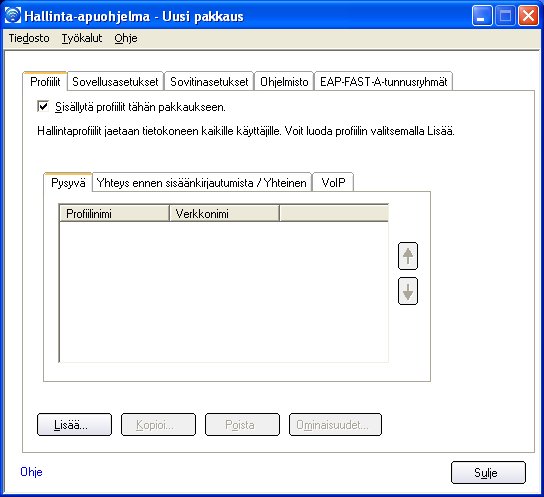The image size is (544, 497).
Task: Select the Ohjelmisto tab
Action: pos(284,82)
